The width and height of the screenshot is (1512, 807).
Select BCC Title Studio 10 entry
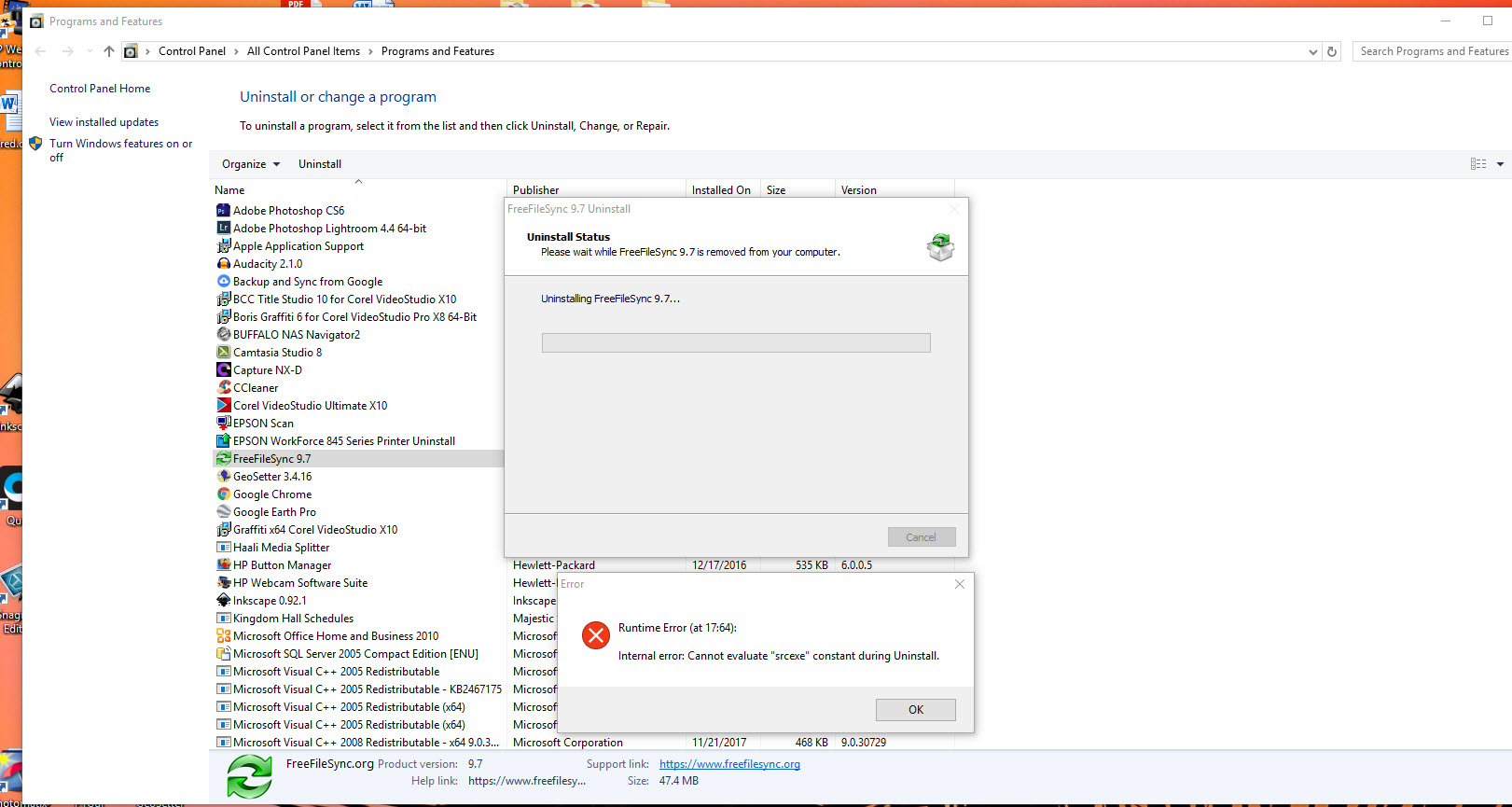pos(344,299)
